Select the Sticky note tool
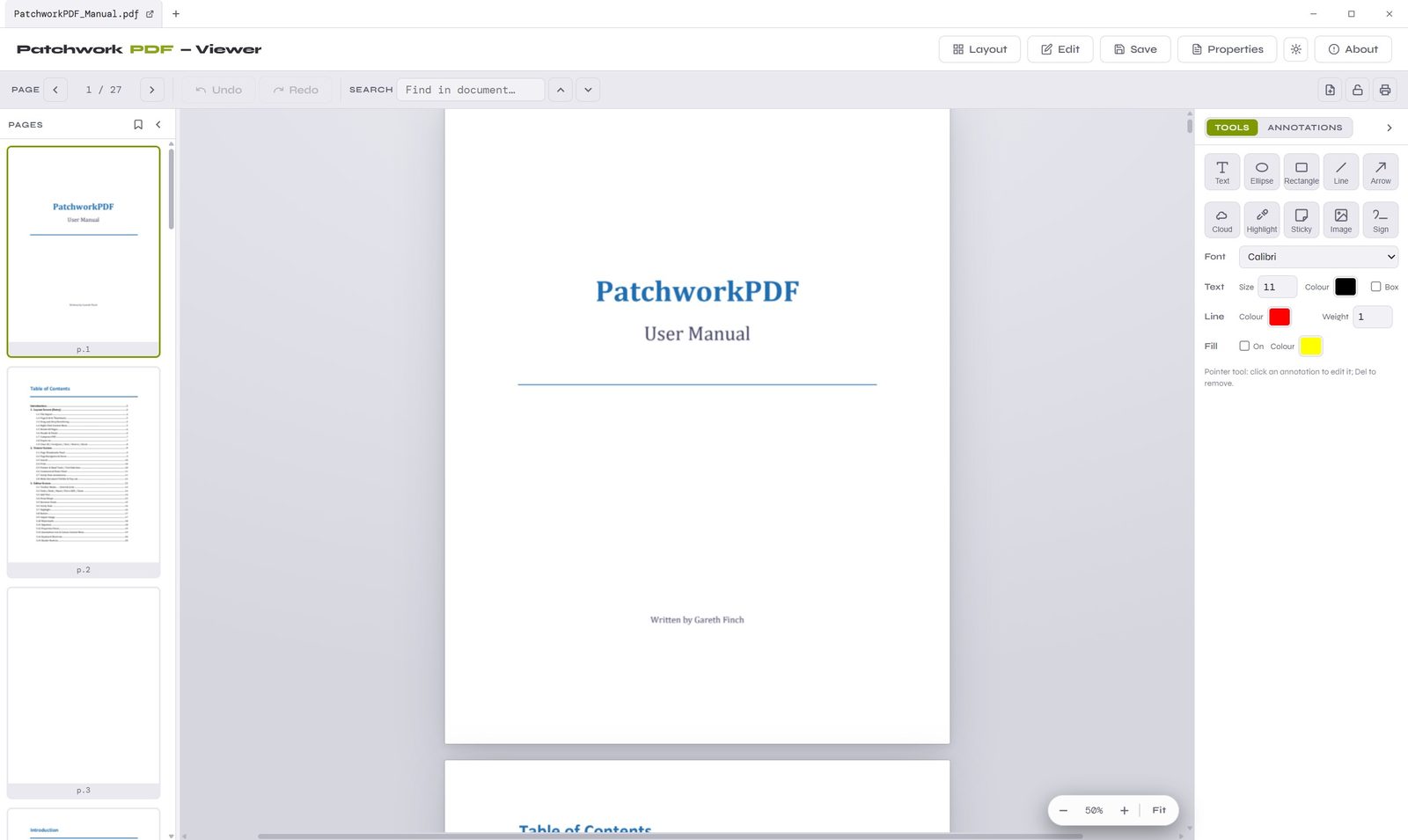 [x=1302, y=220]
